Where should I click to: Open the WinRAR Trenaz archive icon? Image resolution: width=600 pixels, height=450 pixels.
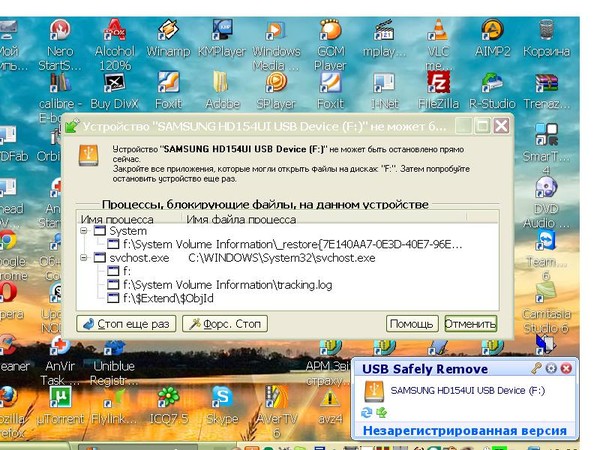(x=546, y=92)
